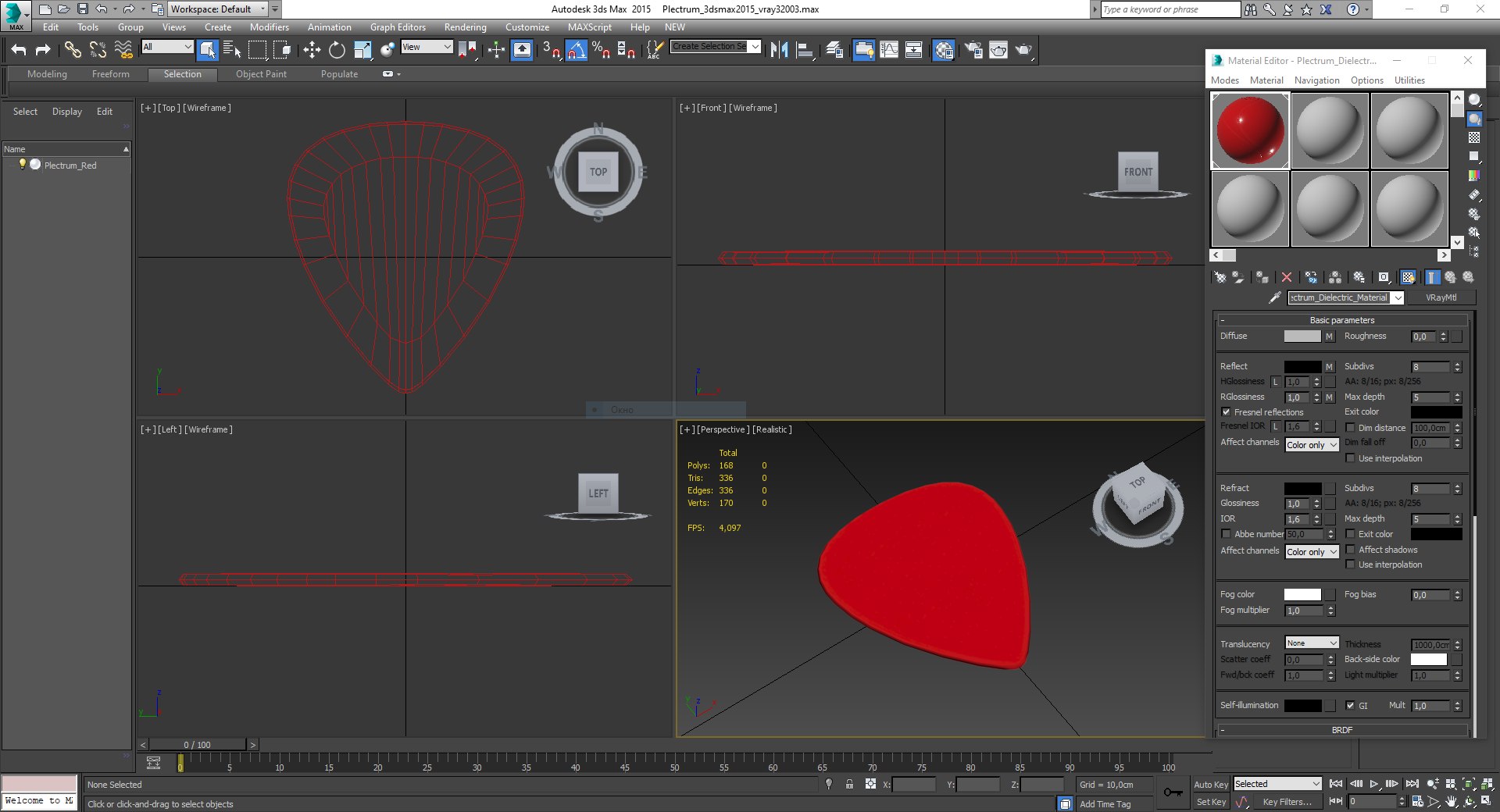Open the Graph Editors menu

pyautogui.click(x=398, y=27)
